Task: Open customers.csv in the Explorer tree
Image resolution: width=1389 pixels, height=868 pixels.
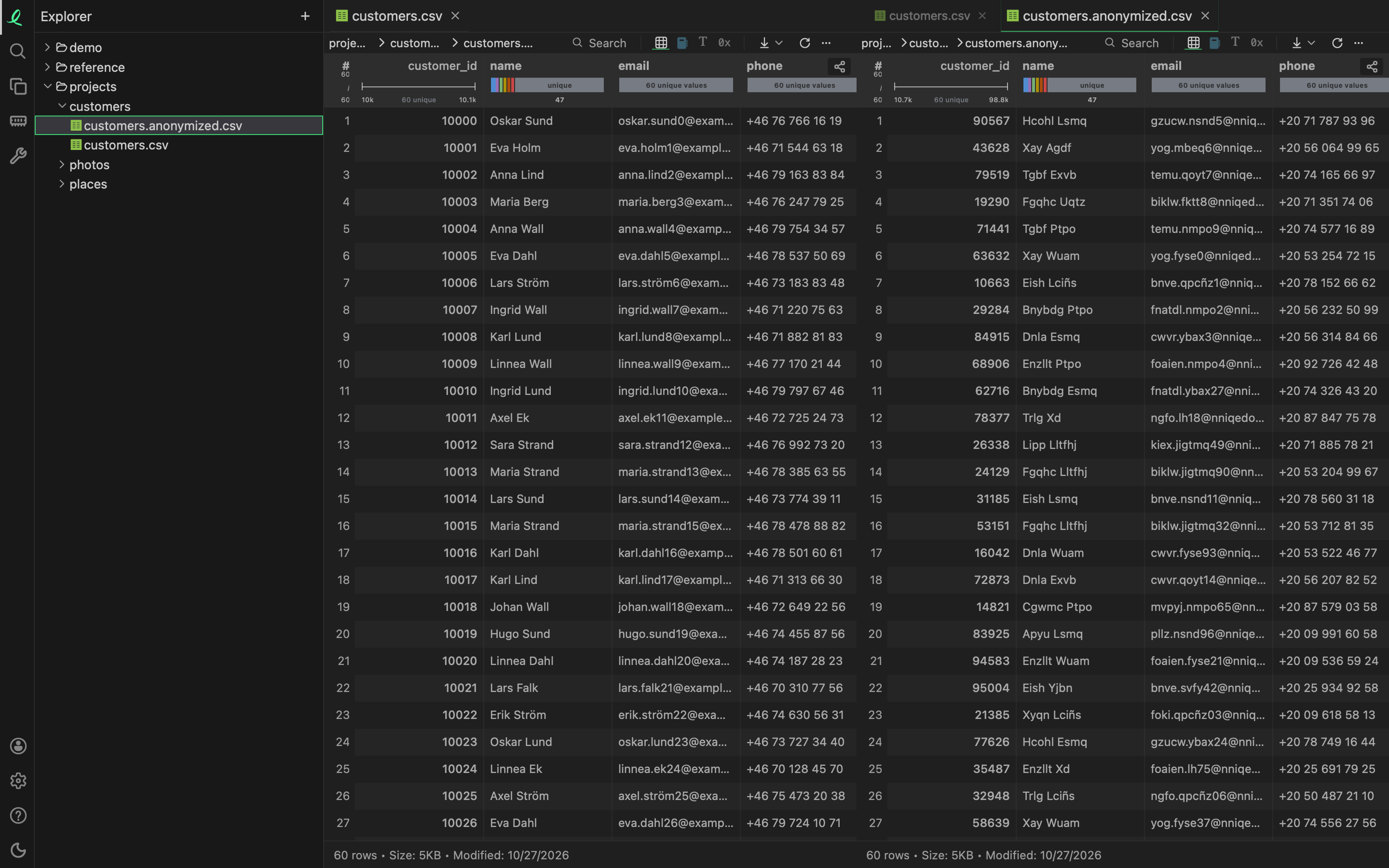Action: point(179,145)
